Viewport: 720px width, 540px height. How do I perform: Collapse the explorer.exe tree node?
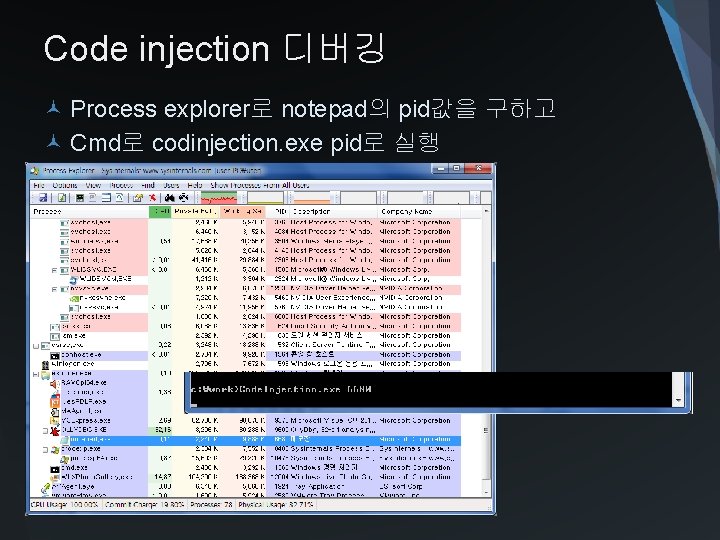[36, 374]
